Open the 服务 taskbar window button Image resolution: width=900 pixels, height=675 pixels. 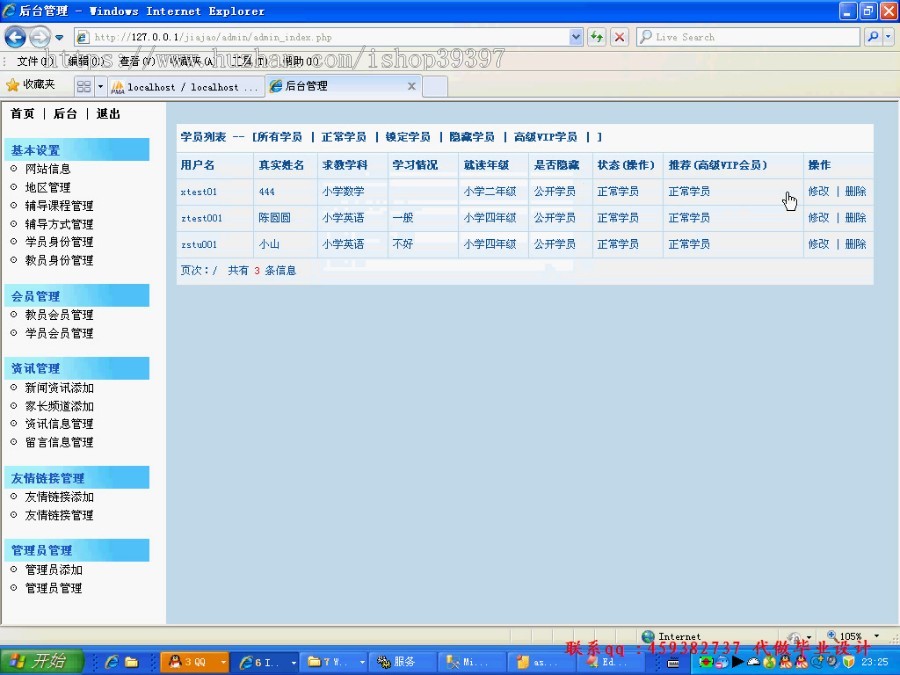coord(402,662)
